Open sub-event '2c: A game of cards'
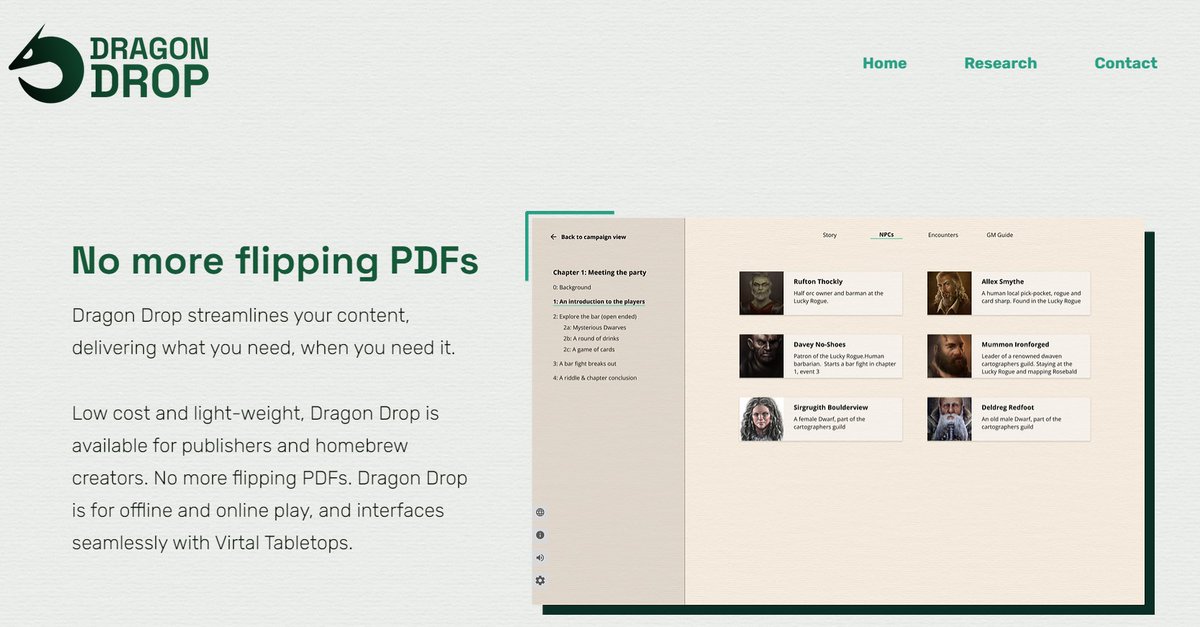The width and height of the screenshot is (1200, 627). 589,349
